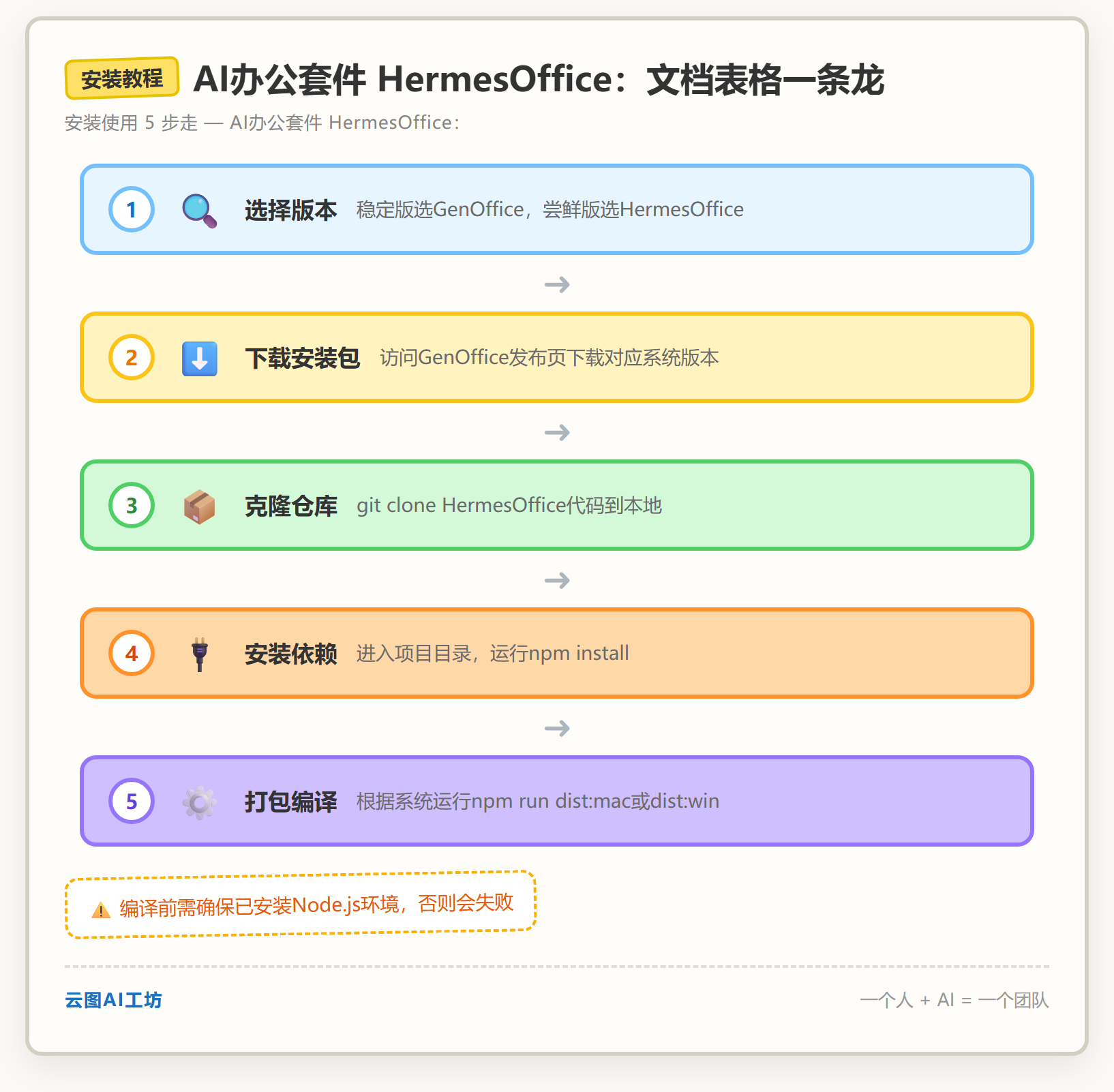Click the 下载安装包 step title
Screen dimensions: 1114x1092
click(x=303, y=358)
